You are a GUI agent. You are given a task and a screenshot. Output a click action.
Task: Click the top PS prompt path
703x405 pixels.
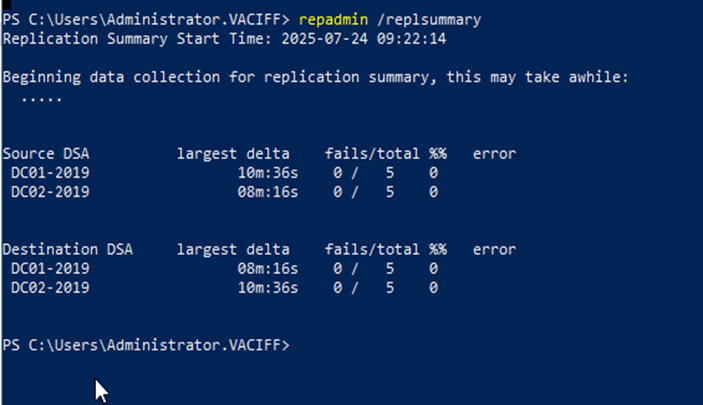(145, 19)
